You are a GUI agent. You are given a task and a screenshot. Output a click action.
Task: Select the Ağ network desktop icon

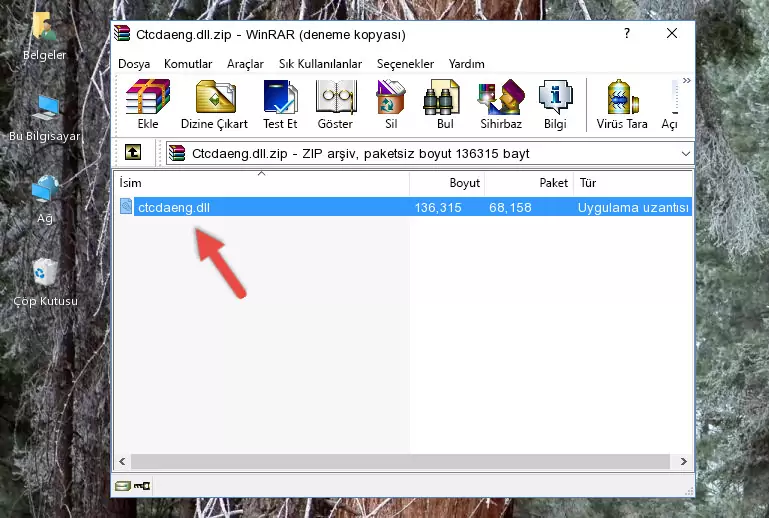coord(45,200)
